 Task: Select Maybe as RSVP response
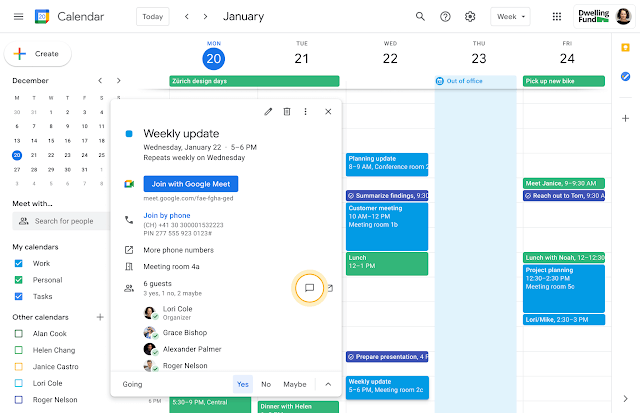coord(294,384)
